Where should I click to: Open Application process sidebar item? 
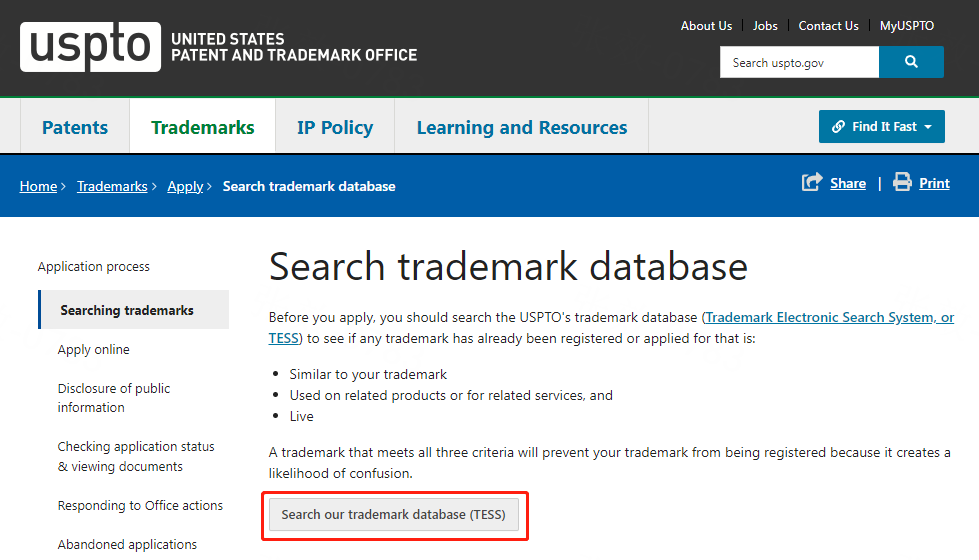(x=94, y=267)
